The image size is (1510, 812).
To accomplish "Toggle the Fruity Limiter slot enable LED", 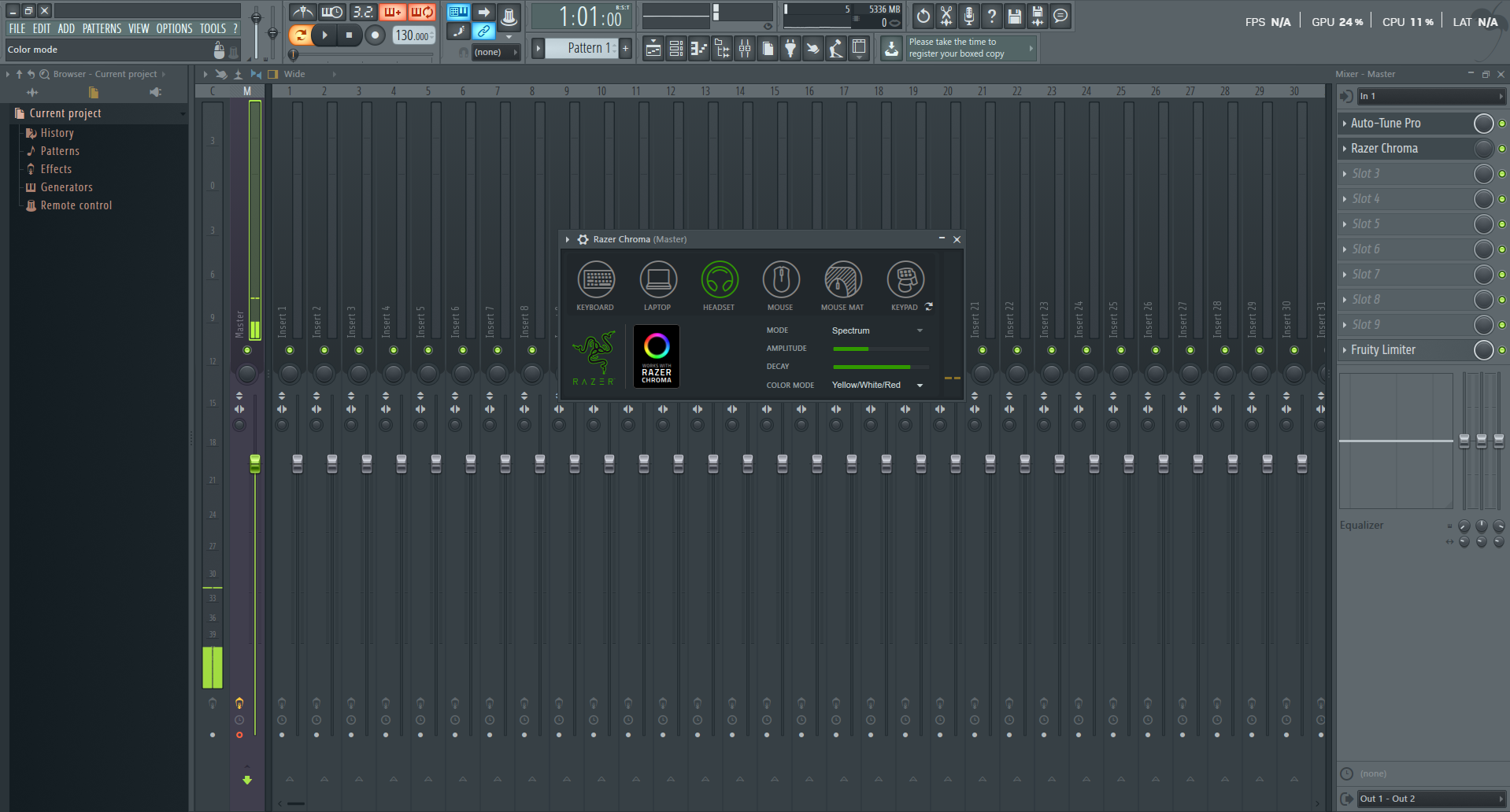I will click(1502, 350).
